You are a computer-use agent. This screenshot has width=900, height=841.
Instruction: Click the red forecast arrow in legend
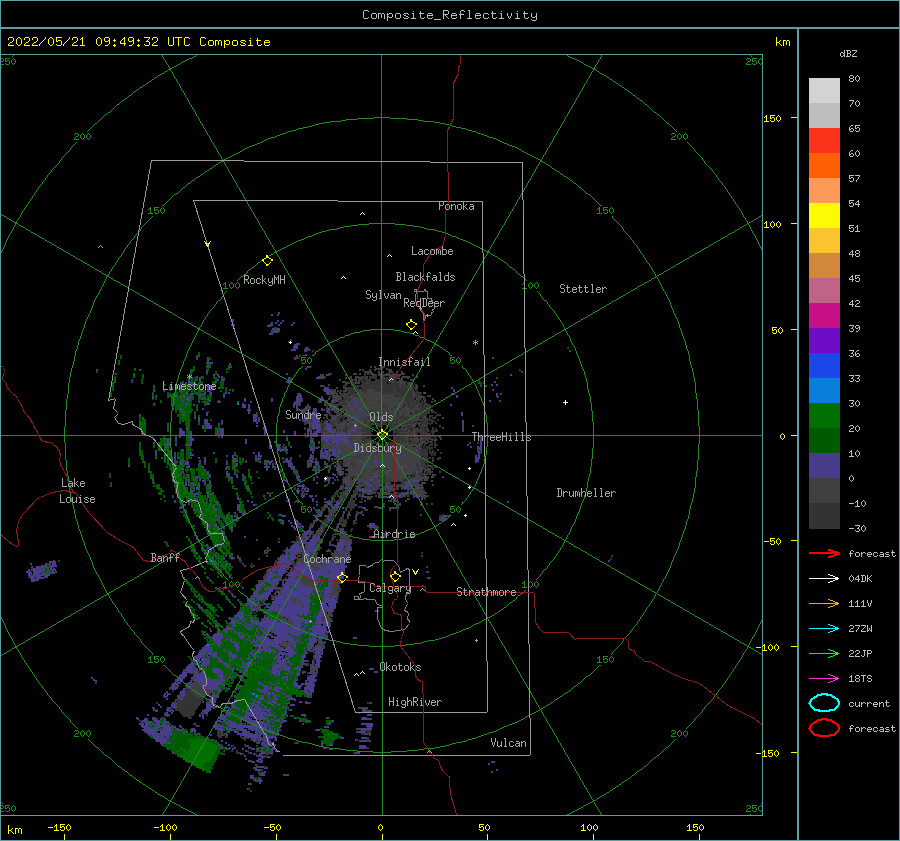(824, 553)
